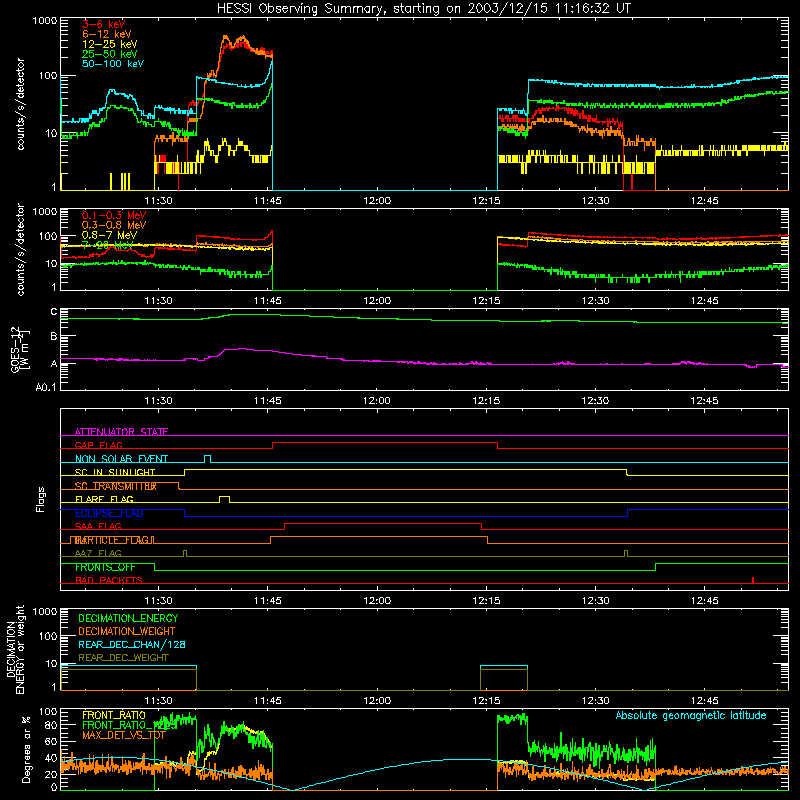Image resolution: width=800 pixels, height=800 pixels.
Task: Click the GOES-12 axis label
Action: (20, 349)
